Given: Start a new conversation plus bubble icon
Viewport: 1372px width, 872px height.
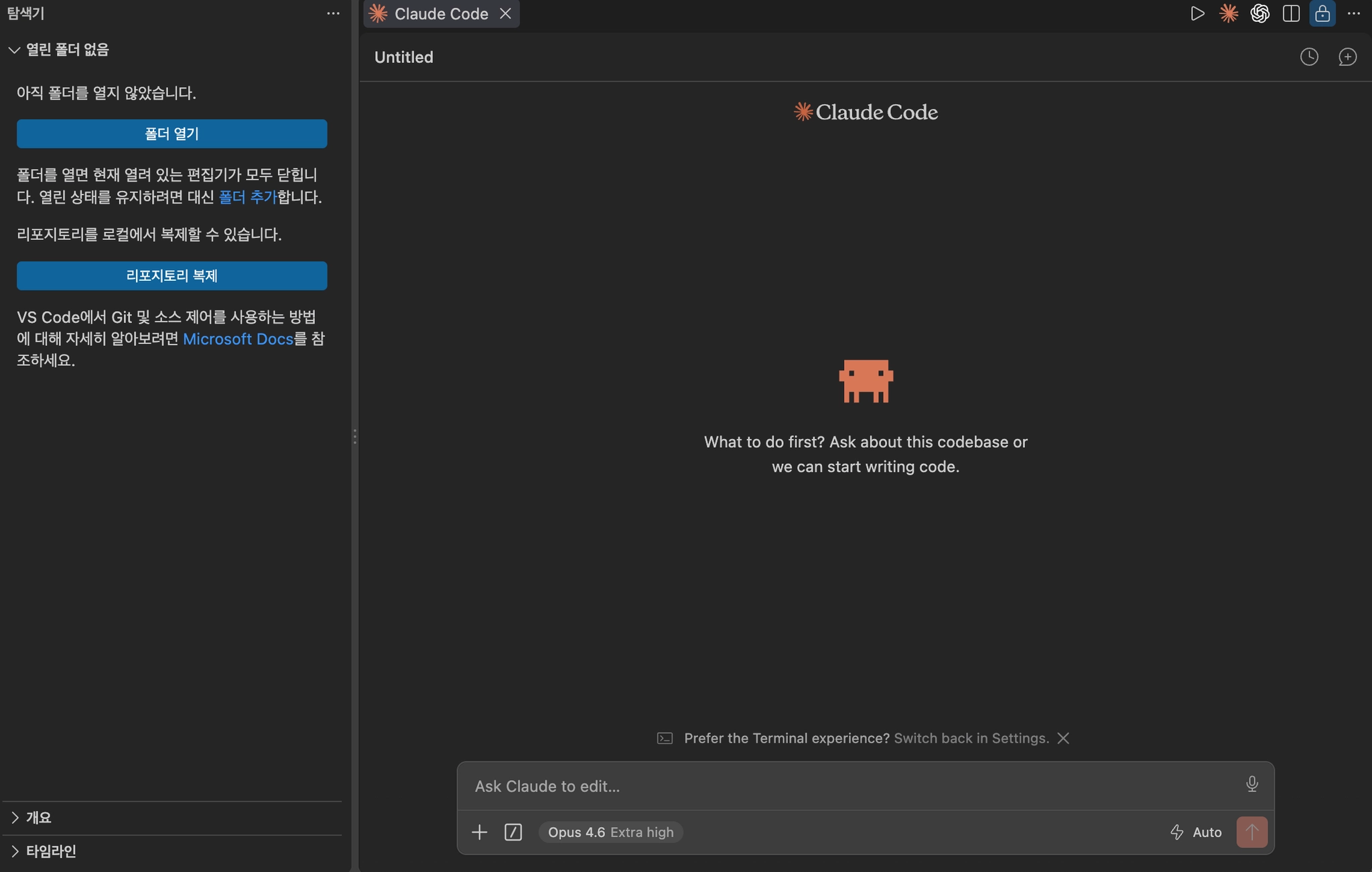Looking at the screenshot, I should click(x=1347, y=57).
